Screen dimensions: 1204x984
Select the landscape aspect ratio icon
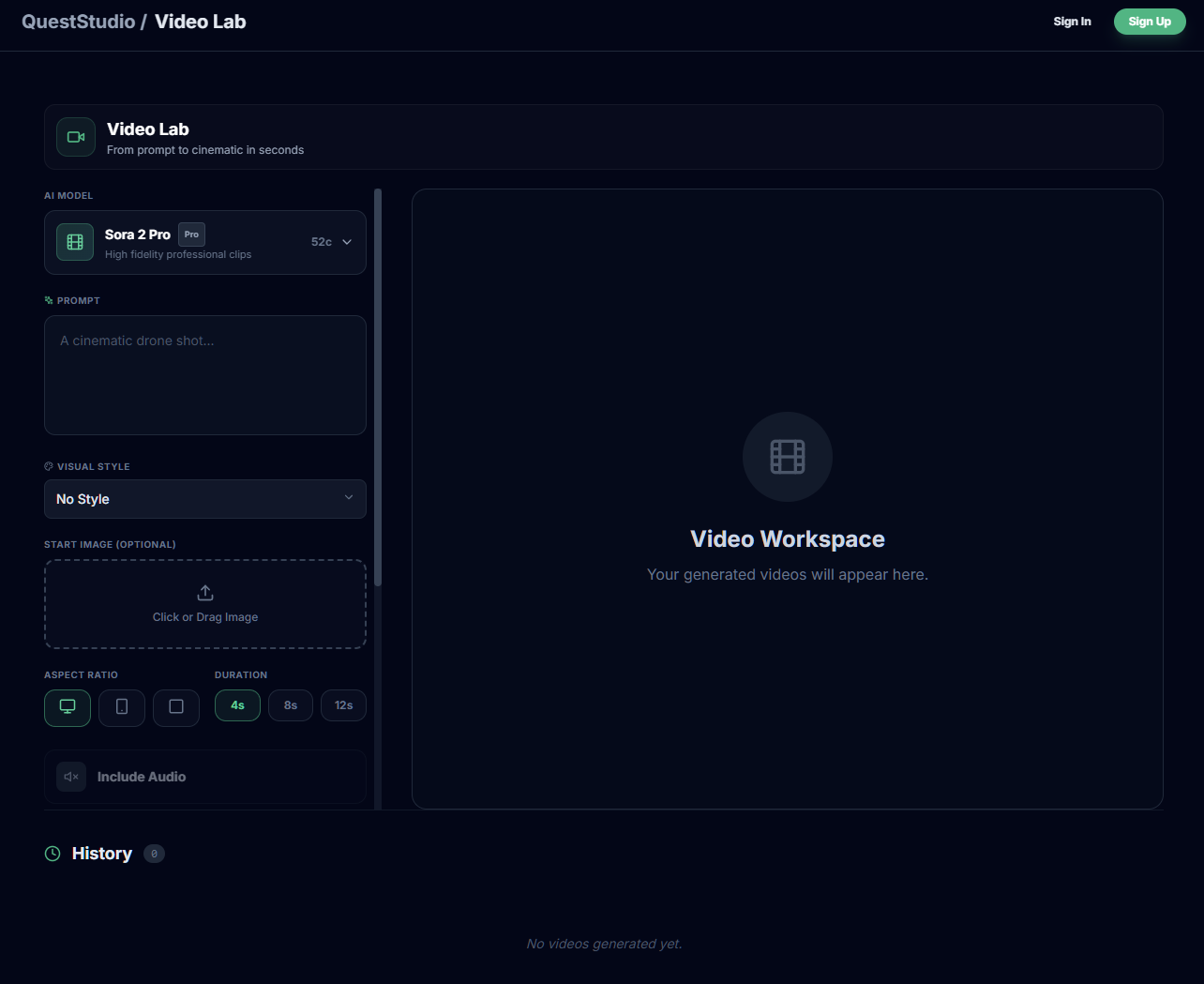[67, 707]
